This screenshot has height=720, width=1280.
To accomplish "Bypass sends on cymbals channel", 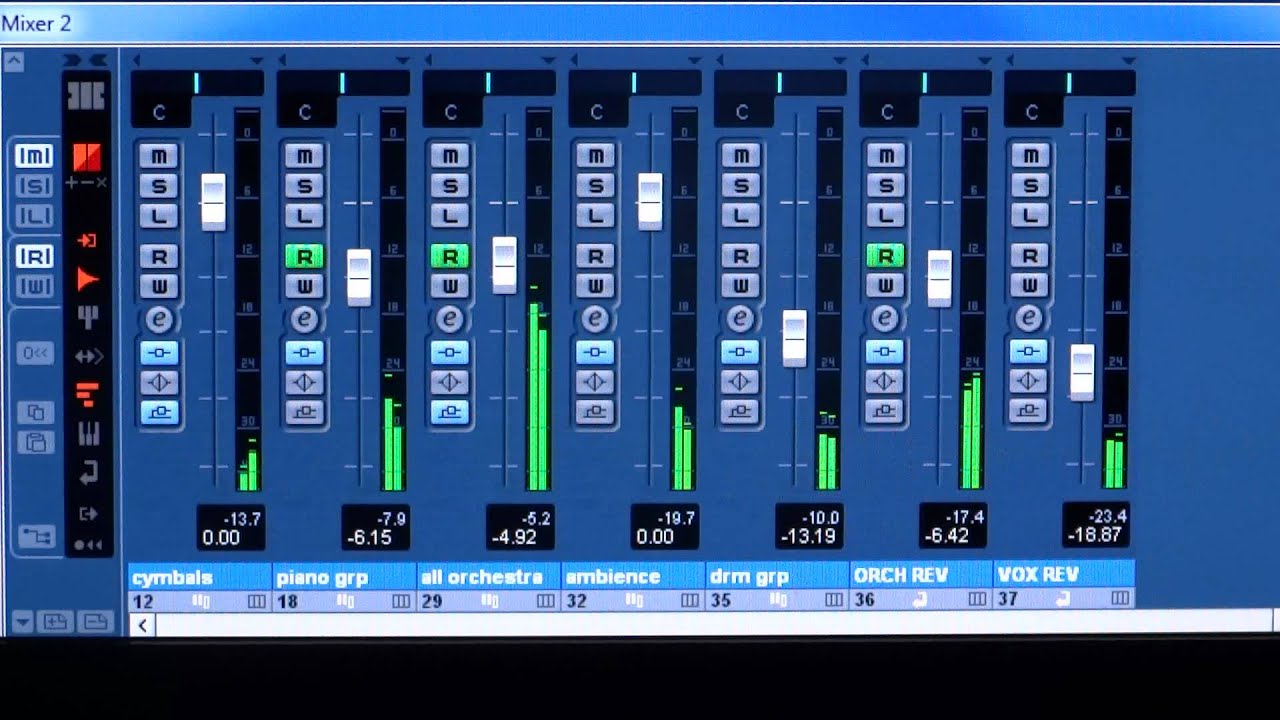I will coord(159,411).
